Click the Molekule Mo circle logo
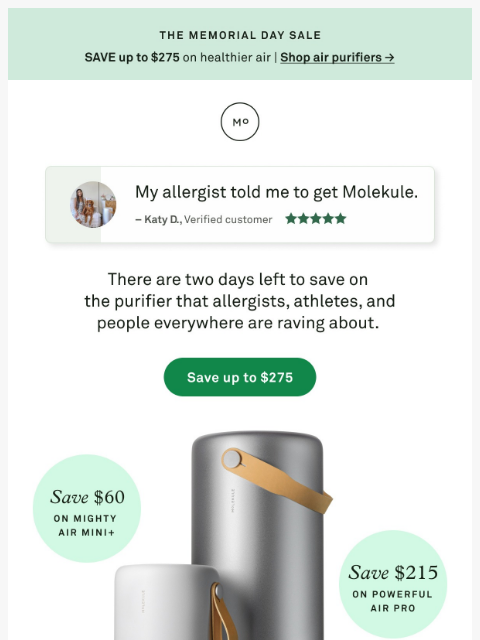 click(x=240, y=122)
